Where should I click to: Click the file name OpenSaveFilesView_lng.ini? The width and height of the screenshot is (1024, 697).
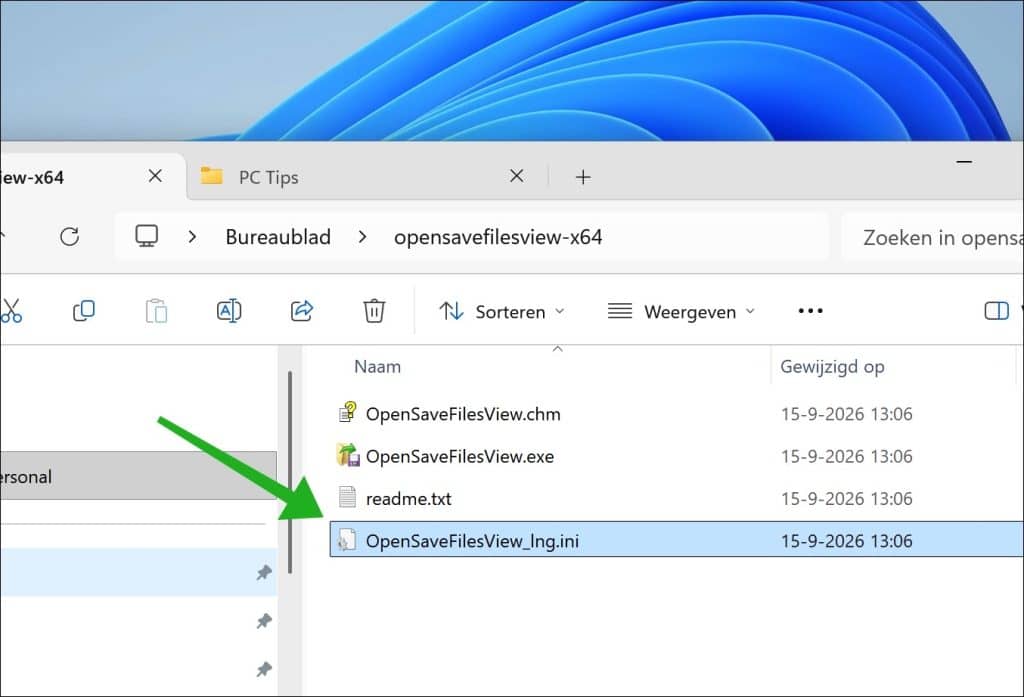pos(472,541)
